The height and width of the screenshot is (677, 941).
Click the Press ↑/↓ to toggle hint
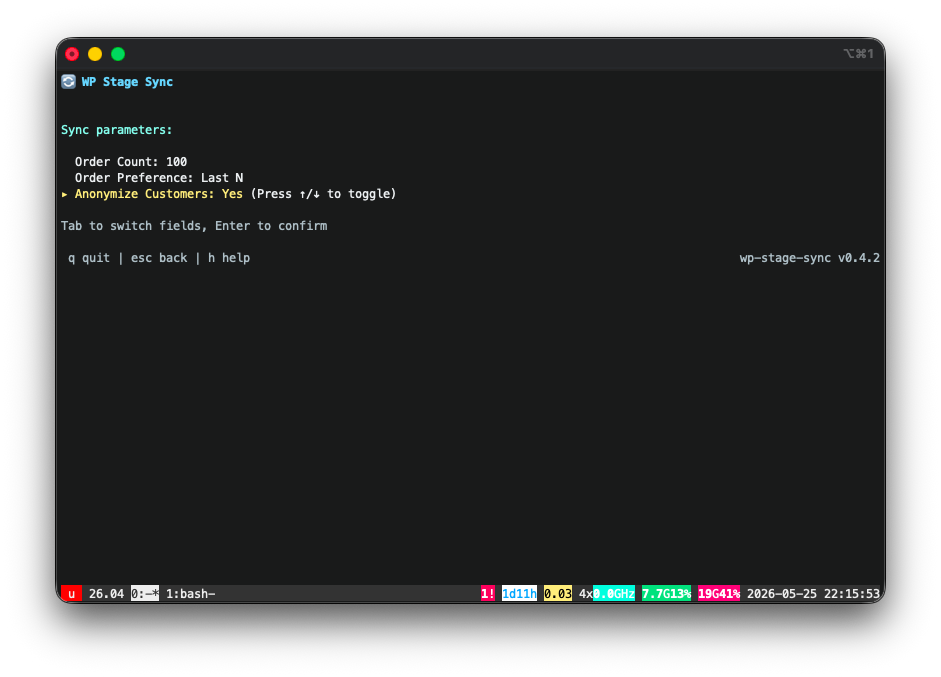323,194
